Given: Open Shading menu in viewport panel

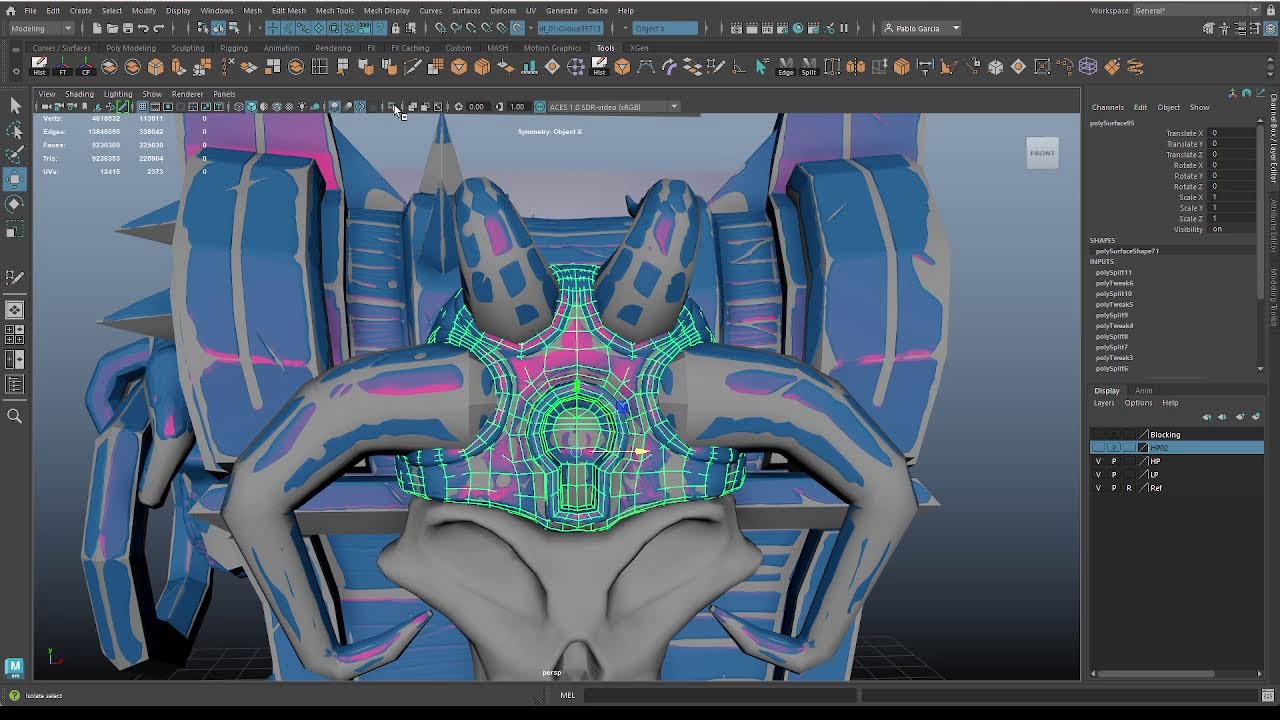Looking at the screenshot, I should pos(79,94).
